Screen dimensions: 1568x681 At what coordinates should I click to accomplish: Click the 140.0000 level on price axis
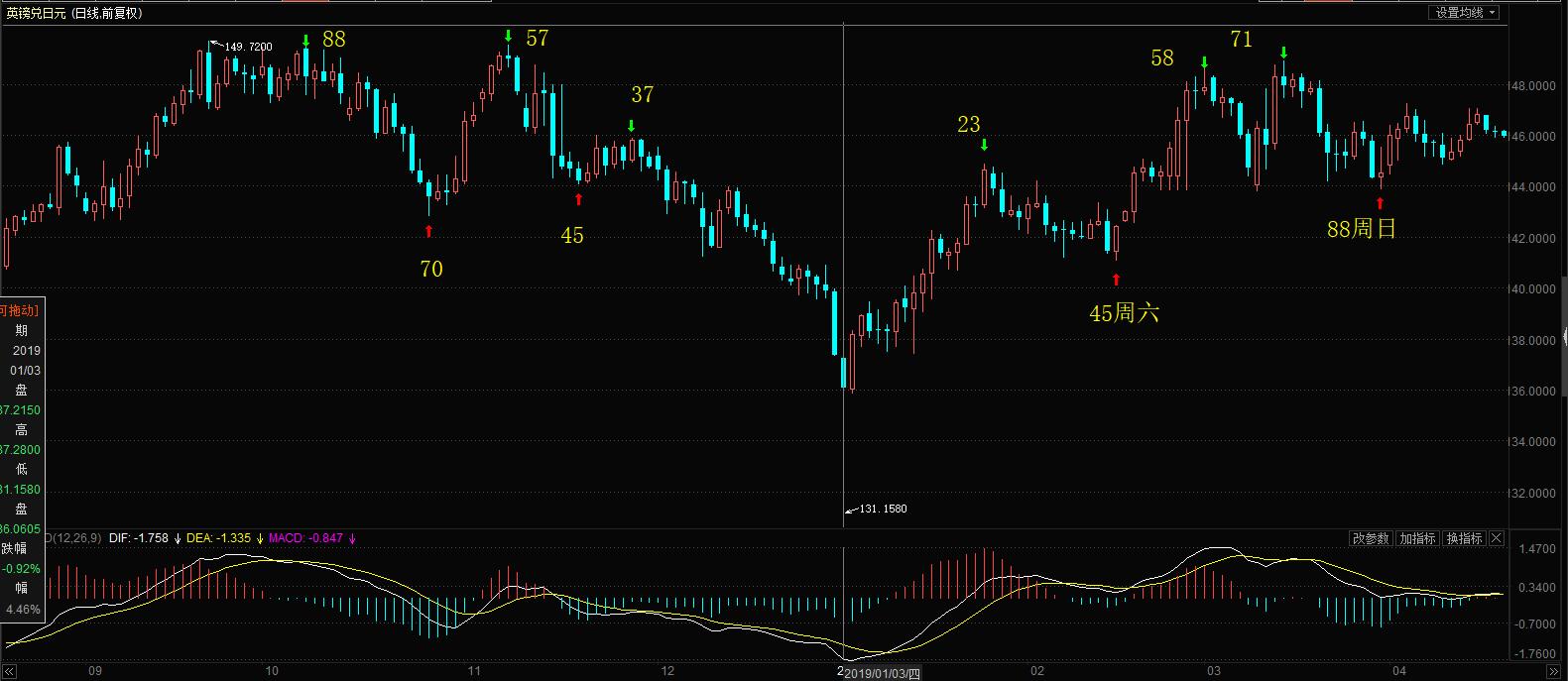tap(1532, 289)
